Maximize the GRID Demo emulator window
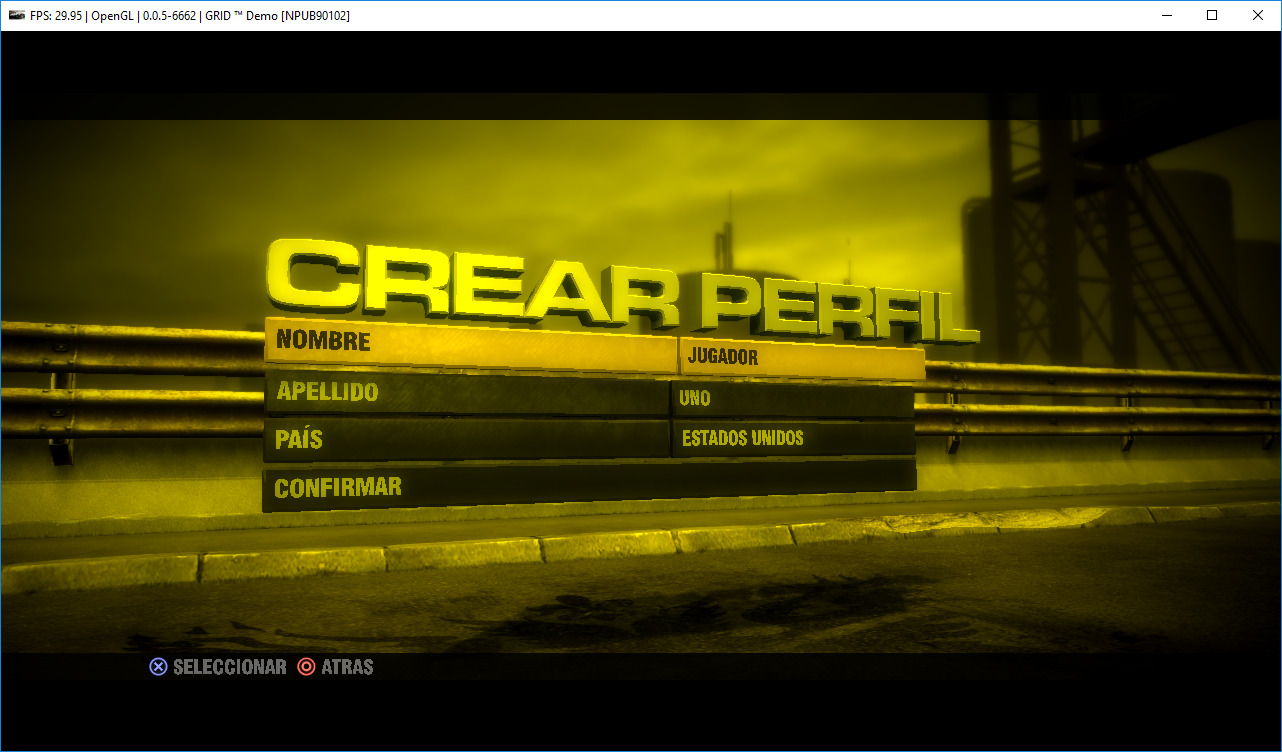The width and height of the screenshot is (1282, 752). [1212, 15]
